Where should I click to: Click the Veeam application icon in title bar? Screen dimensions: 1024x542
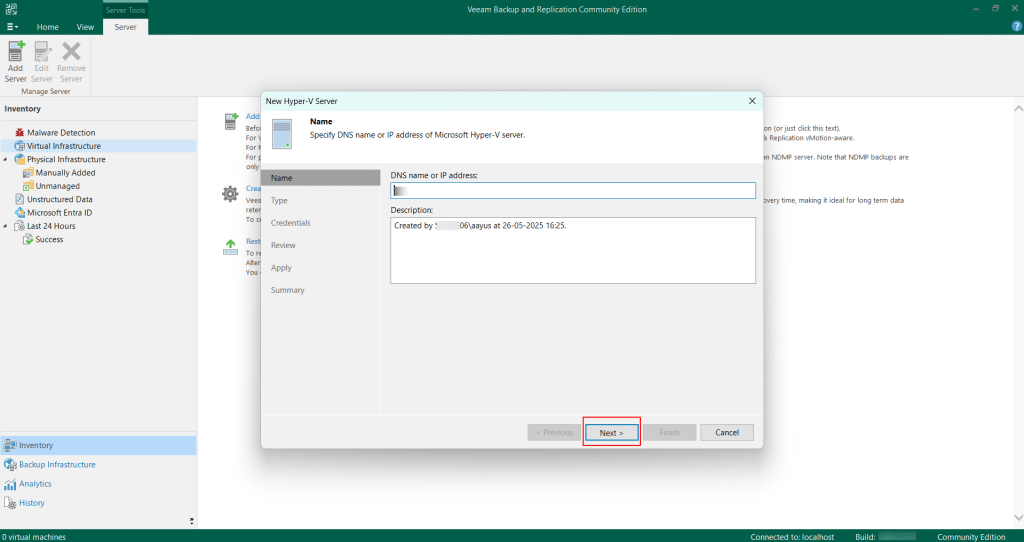point(11,9)
